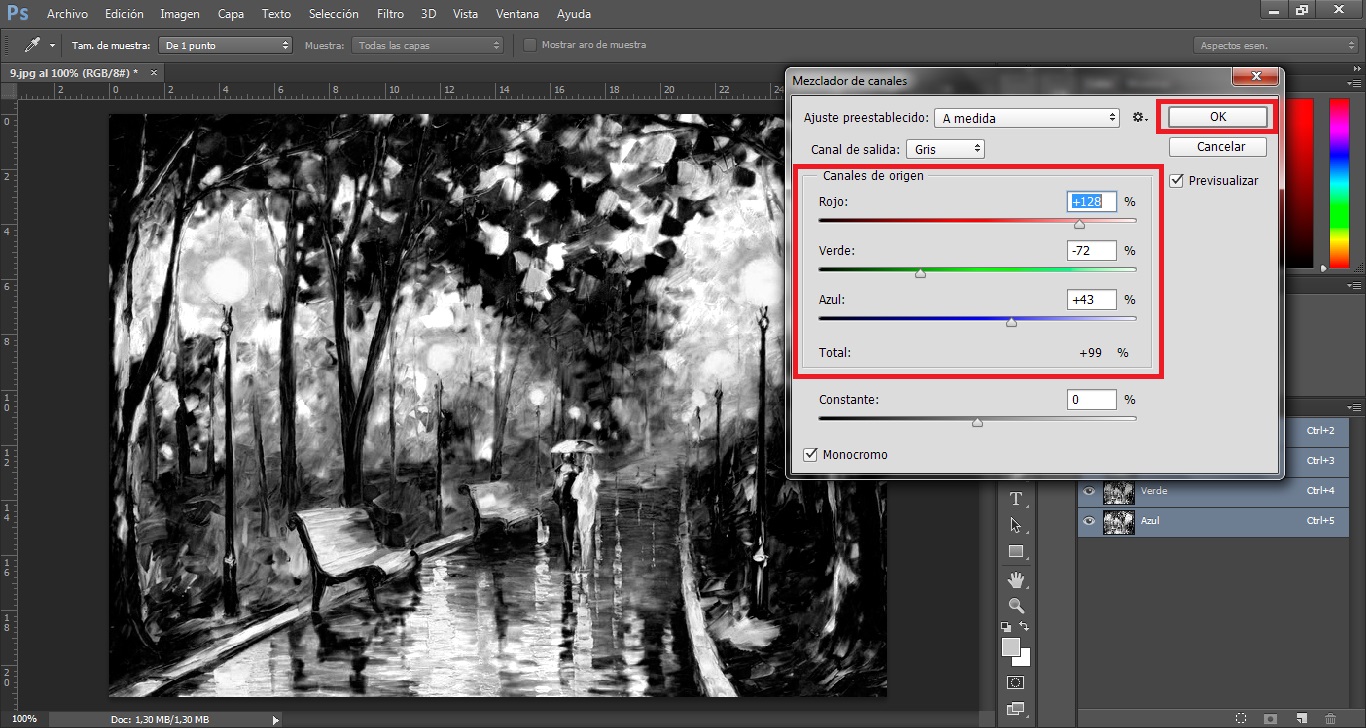
Task: Close the 9.jpg document tab
Action: (155, 73)
